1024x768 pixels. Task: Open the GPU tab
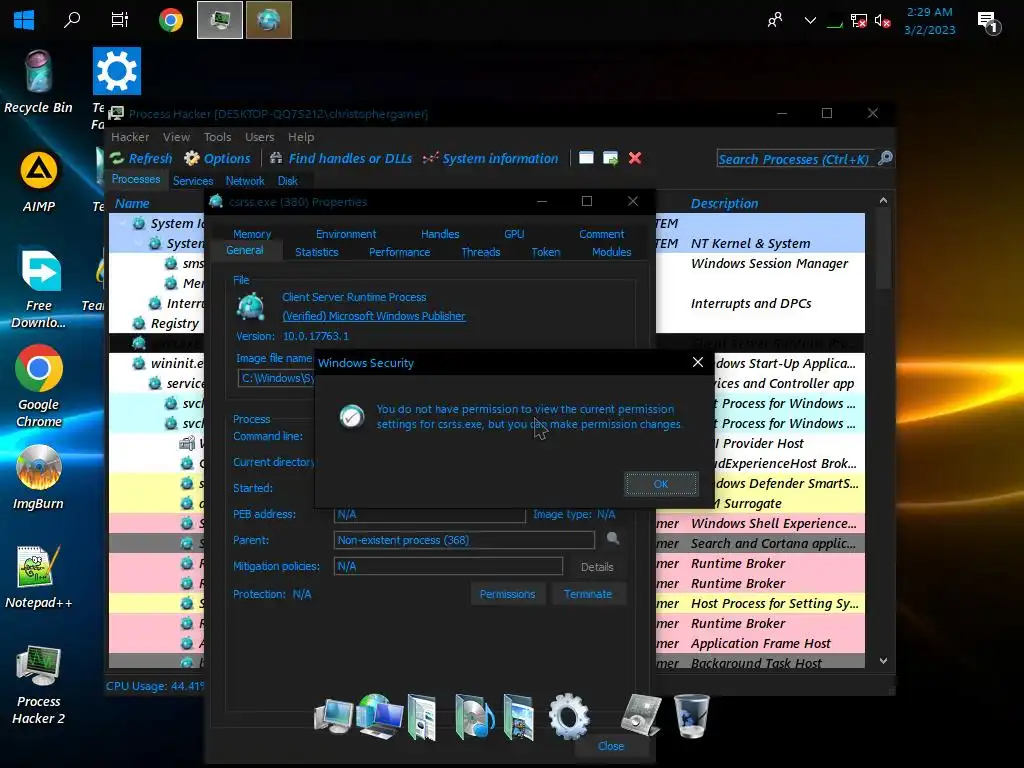point(514,234)
